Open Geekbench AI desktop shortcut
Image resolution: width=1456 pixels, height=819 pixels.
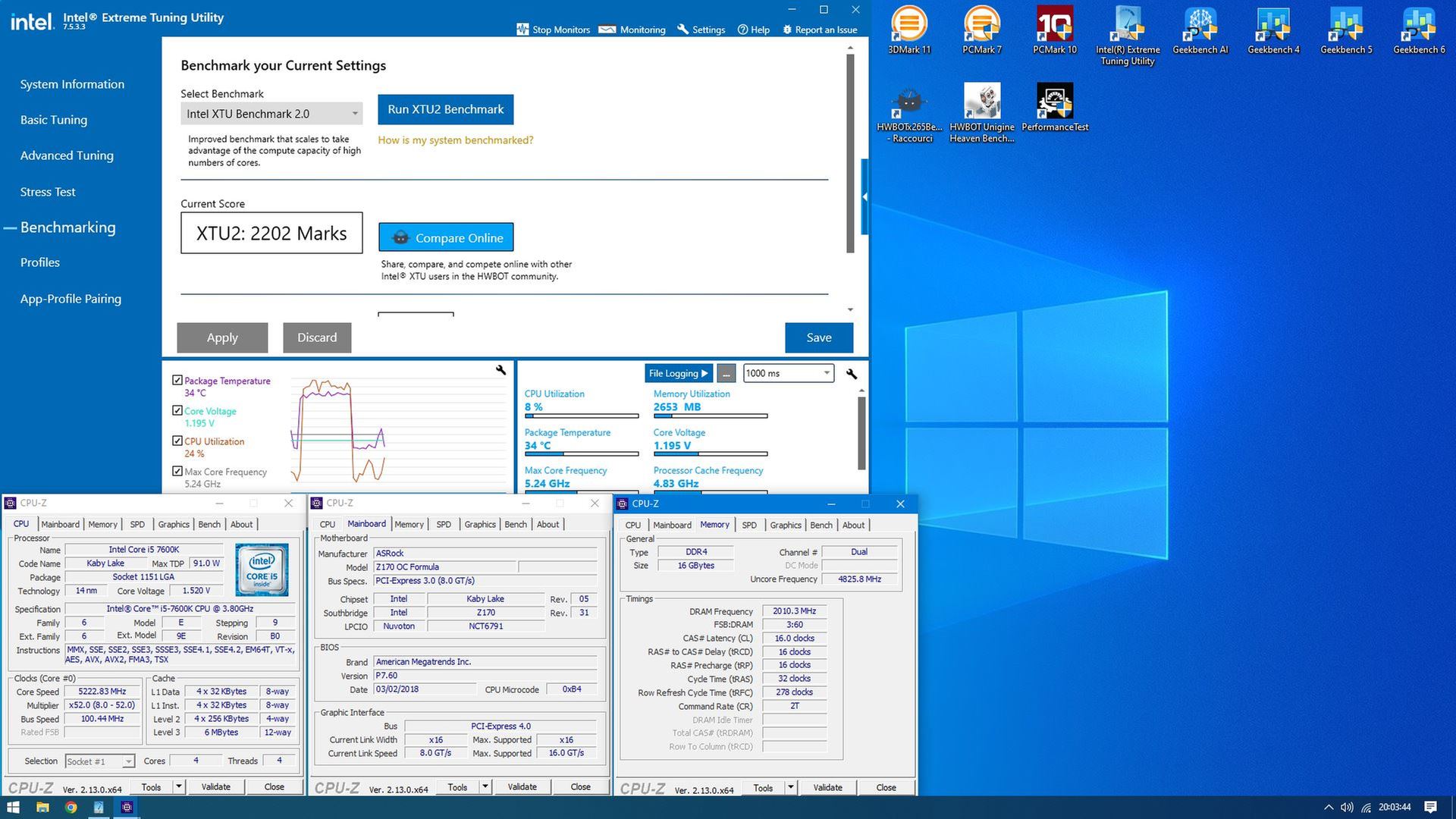[1200, 30]
